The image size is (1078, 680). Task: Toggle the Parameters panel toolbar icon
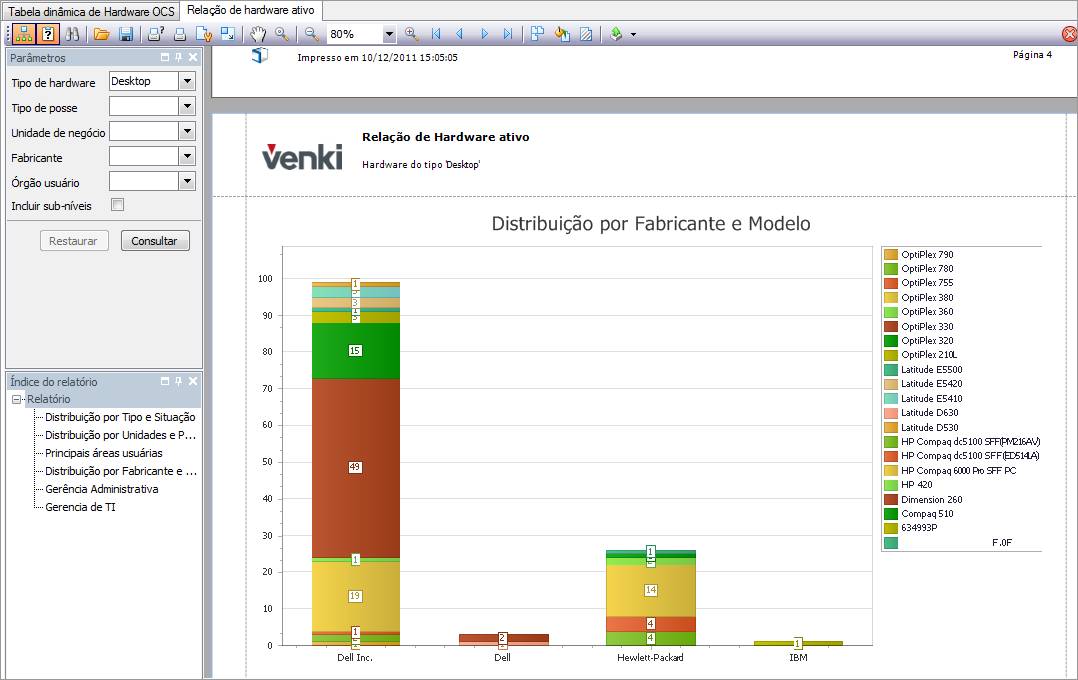[x=48, y=34]
